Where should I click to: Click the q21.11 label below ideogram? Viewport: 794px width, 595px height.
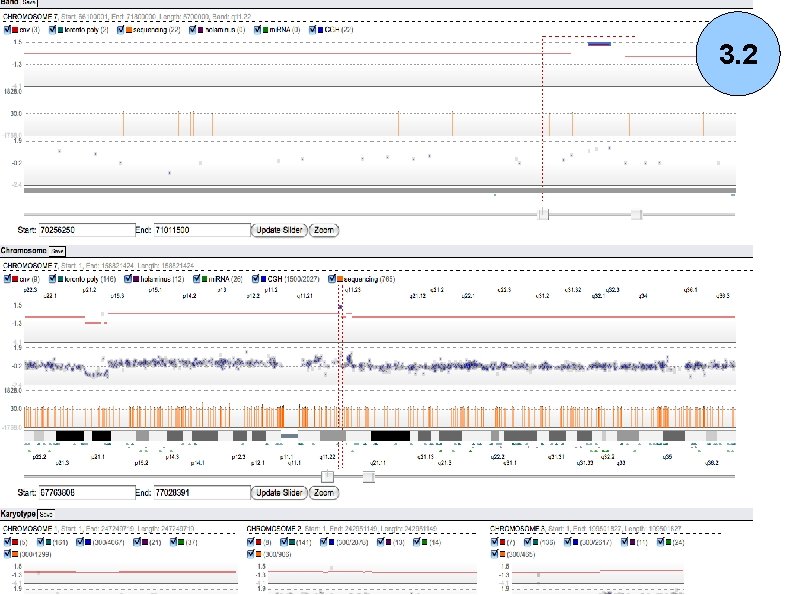tap(378, 463)
